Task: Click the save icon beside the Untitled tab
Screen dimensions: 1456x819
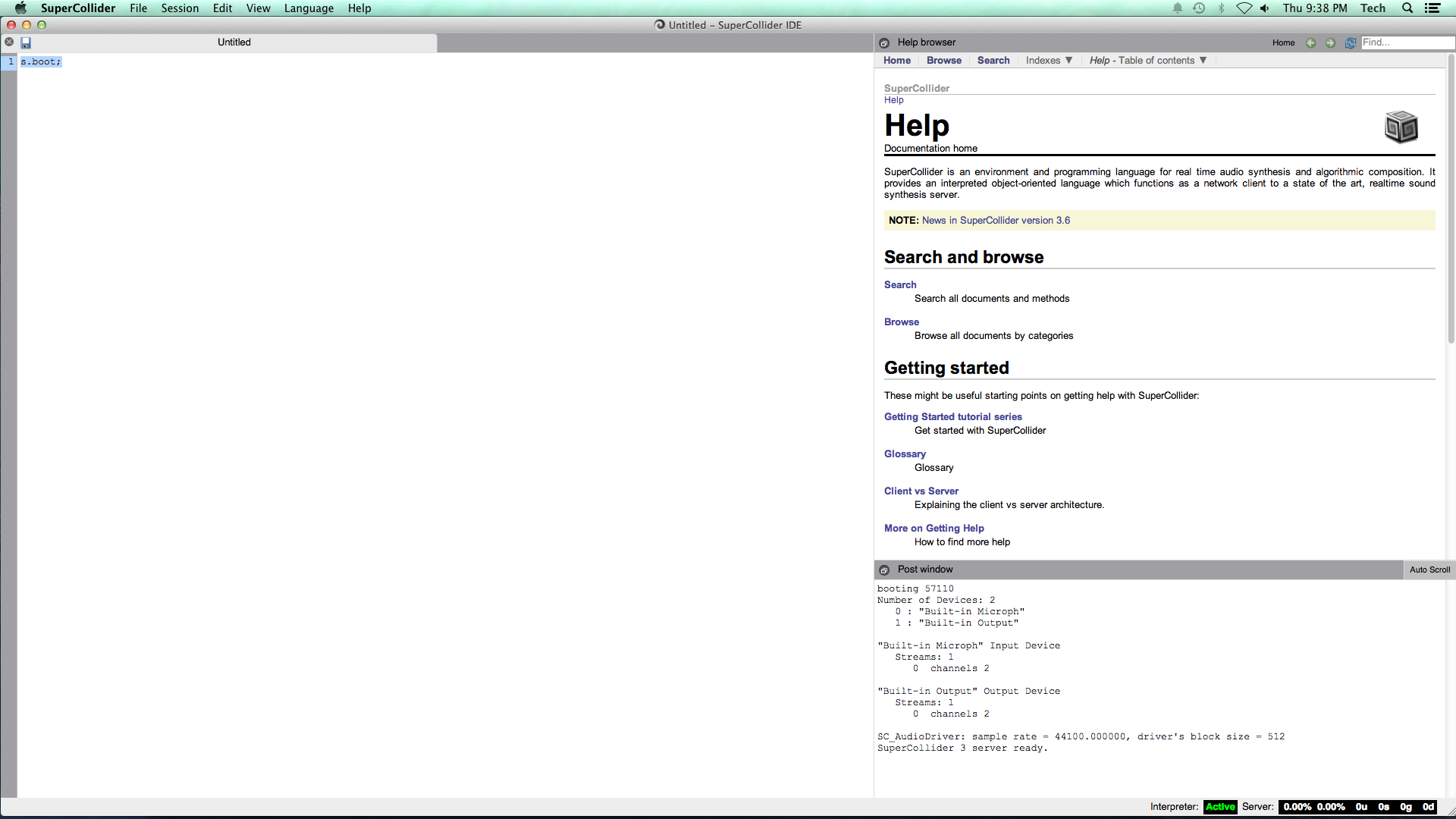Action: pos(26,42)
